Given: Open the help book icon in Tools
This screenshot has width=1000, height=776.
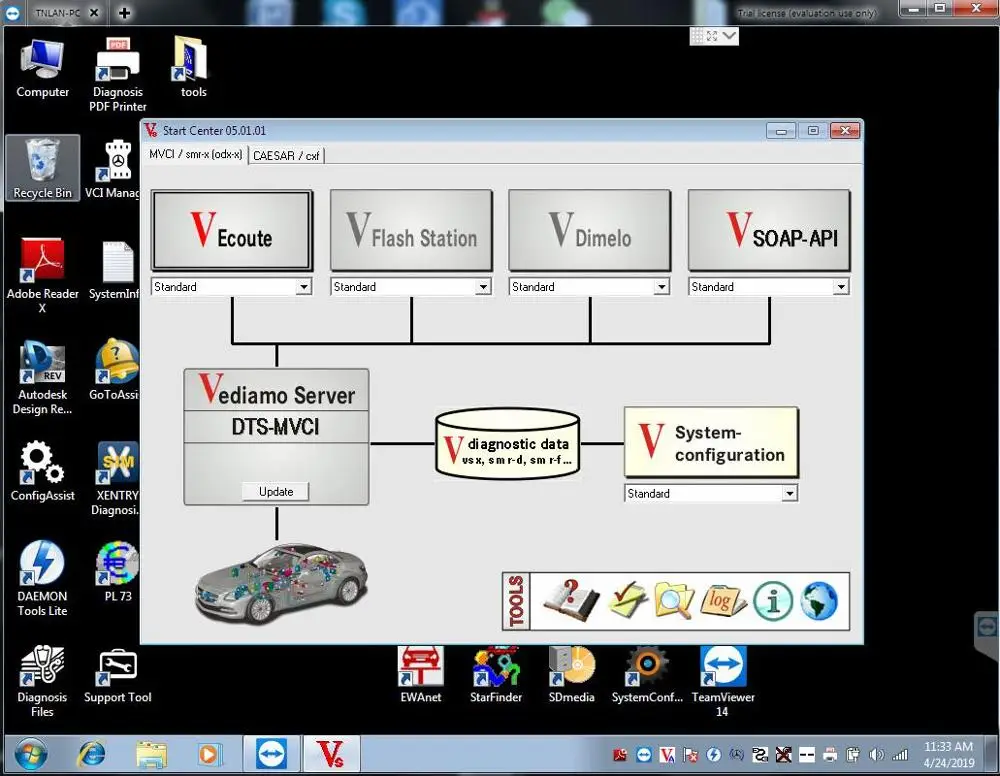Looking at the screenshot, I should click(571, 600).
